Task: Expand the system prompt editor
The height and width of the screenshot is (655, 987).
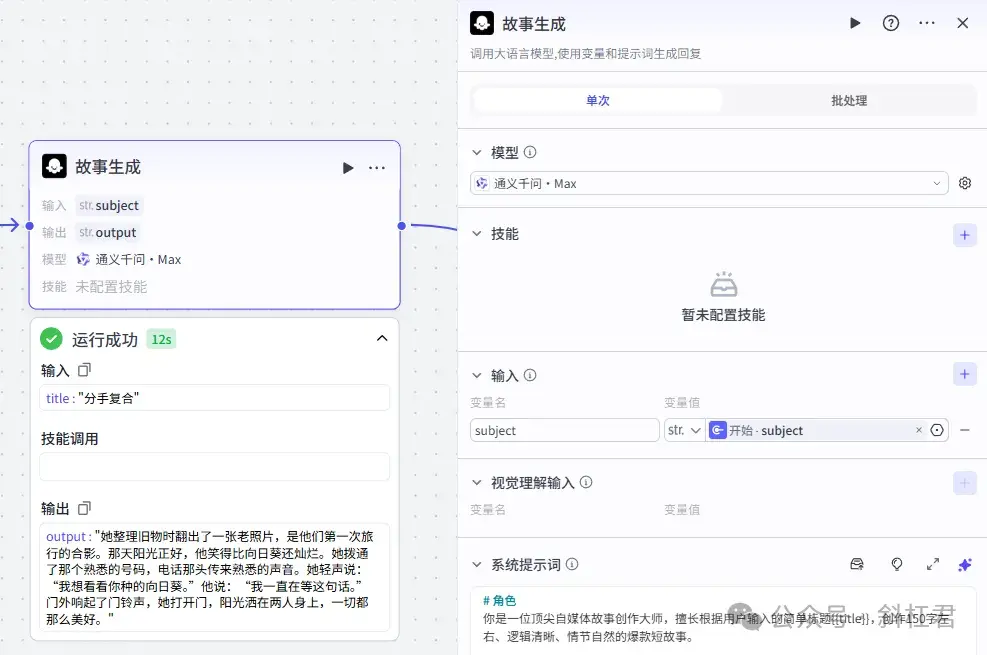Action: click(x=932, y=564)
